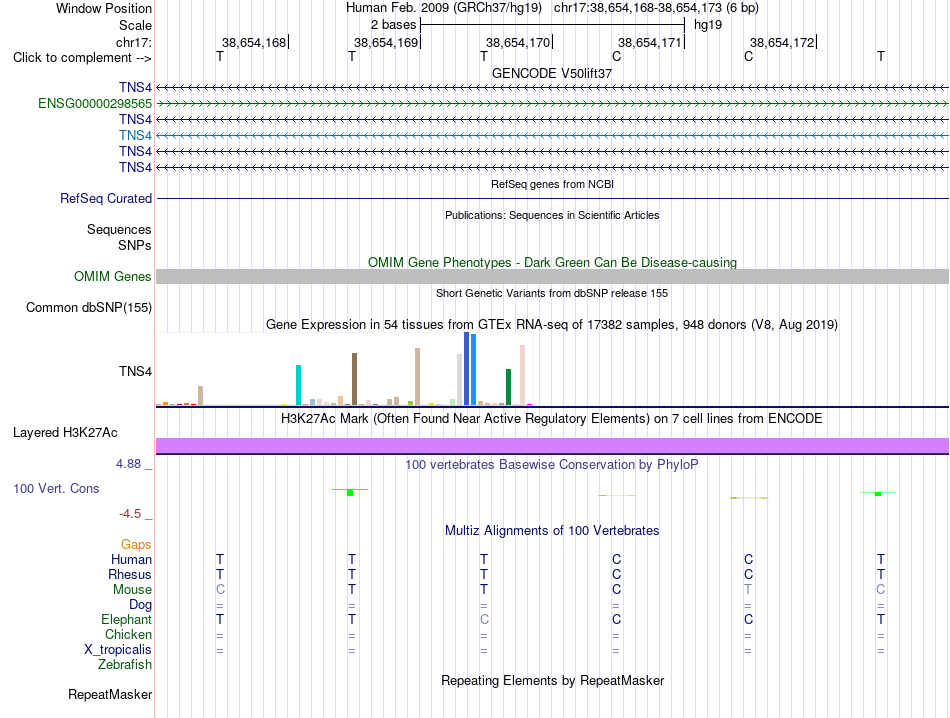Click the 38,654,170 coordinate in ruler
The width and height of the screenshot is (950, 718).
click(518, 42)
